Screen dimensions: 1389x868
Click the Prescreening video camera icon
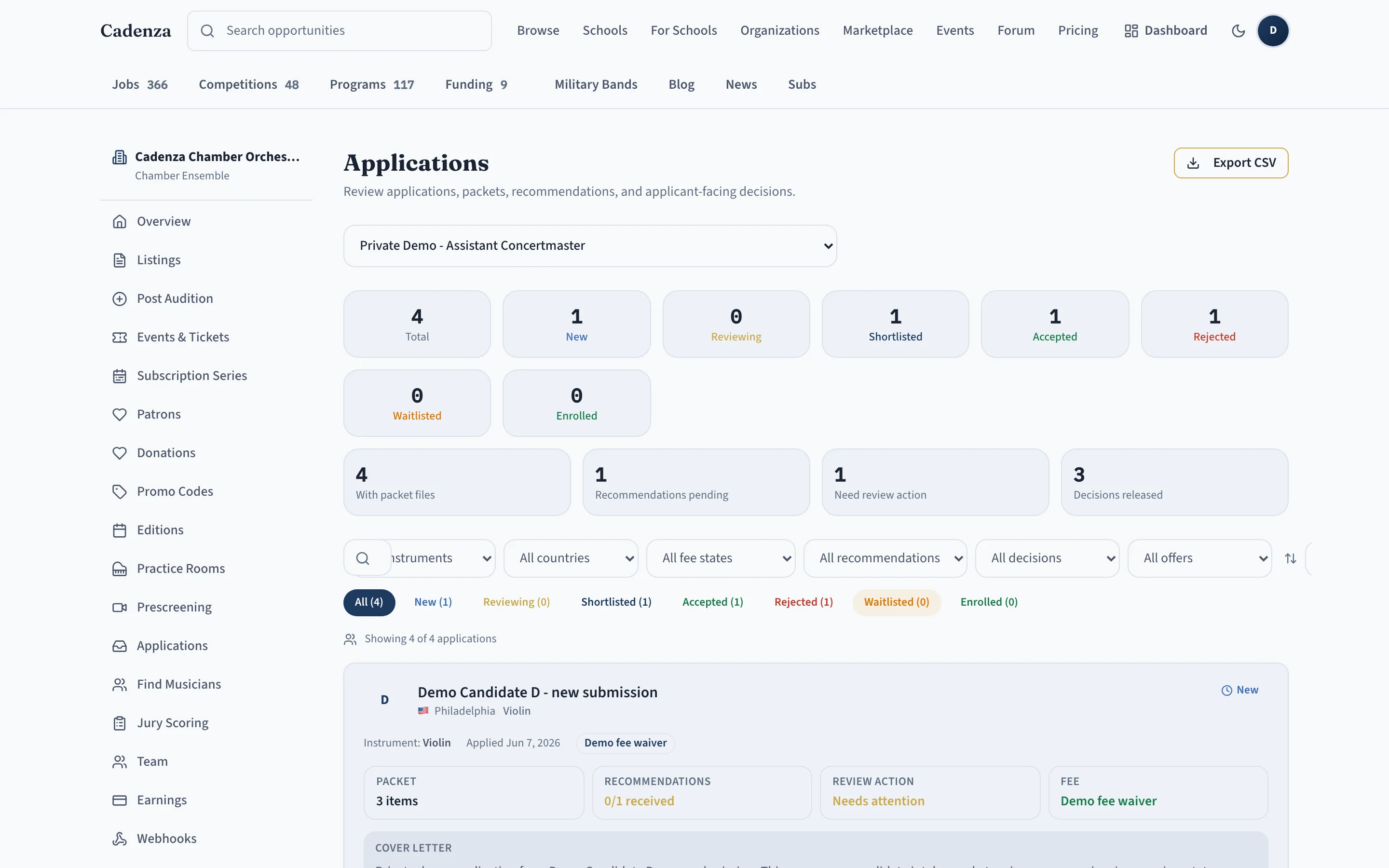(x=120, y=608)
